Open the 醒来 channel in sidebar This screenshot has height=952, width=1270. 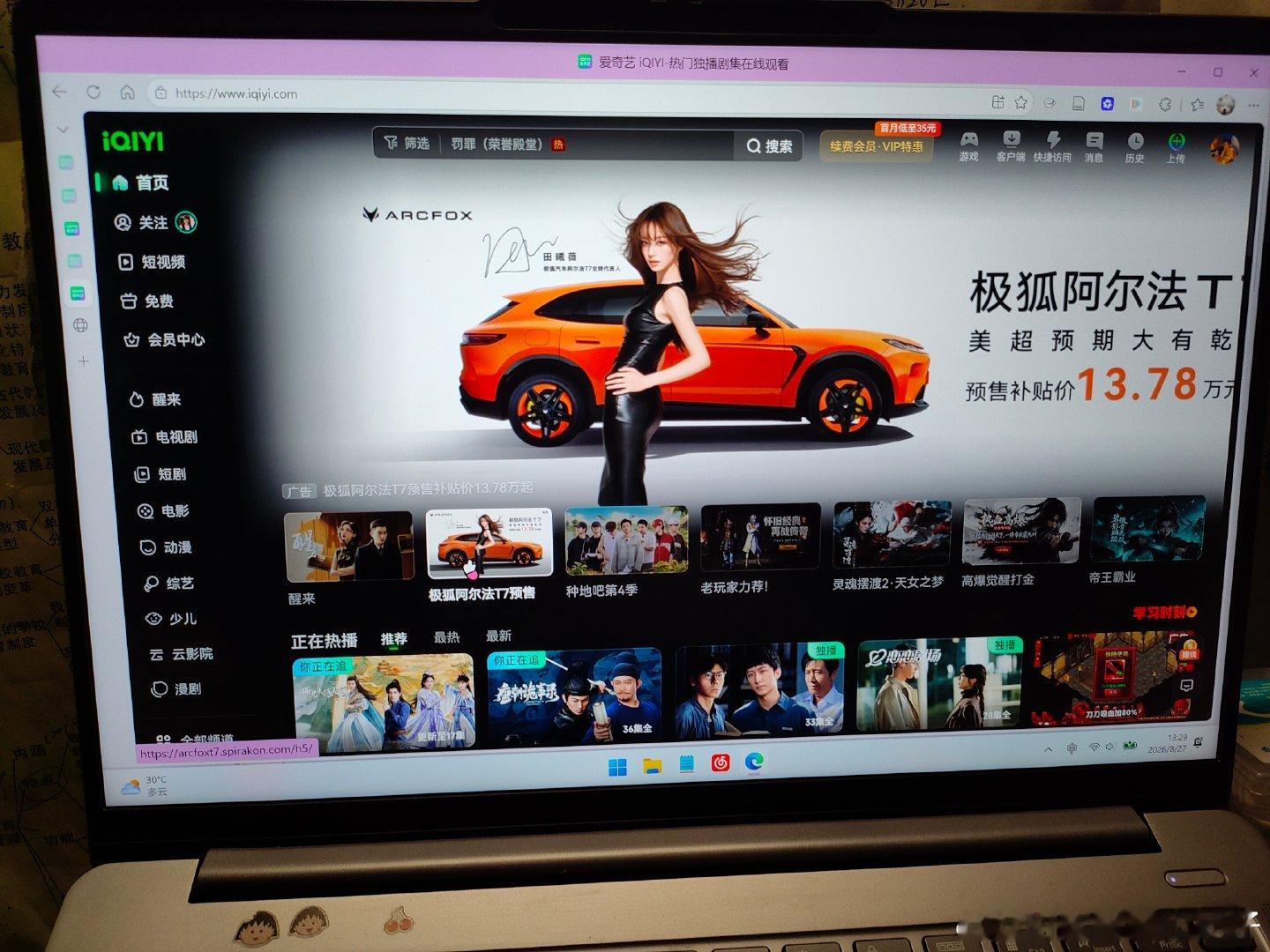tap(154, 399)
